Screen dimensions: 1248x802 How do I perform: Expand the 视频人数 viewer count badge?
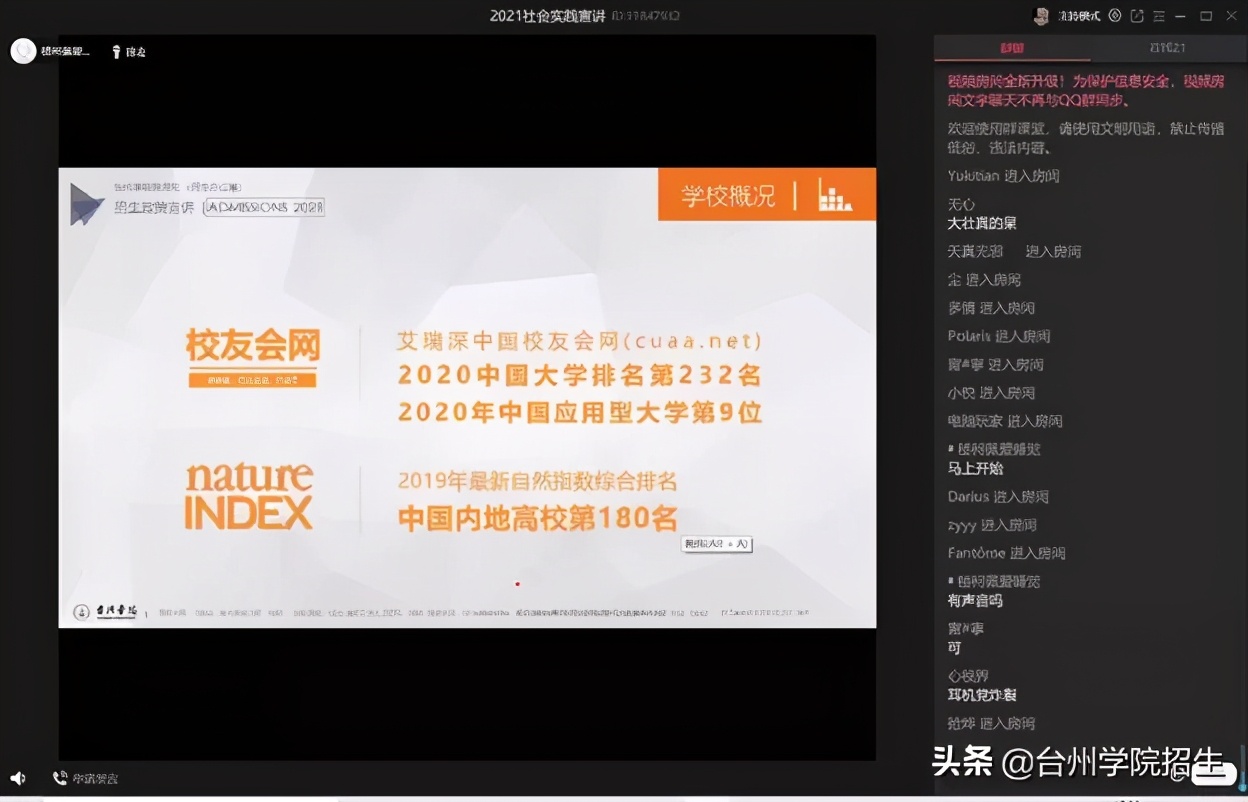(716, 544)
